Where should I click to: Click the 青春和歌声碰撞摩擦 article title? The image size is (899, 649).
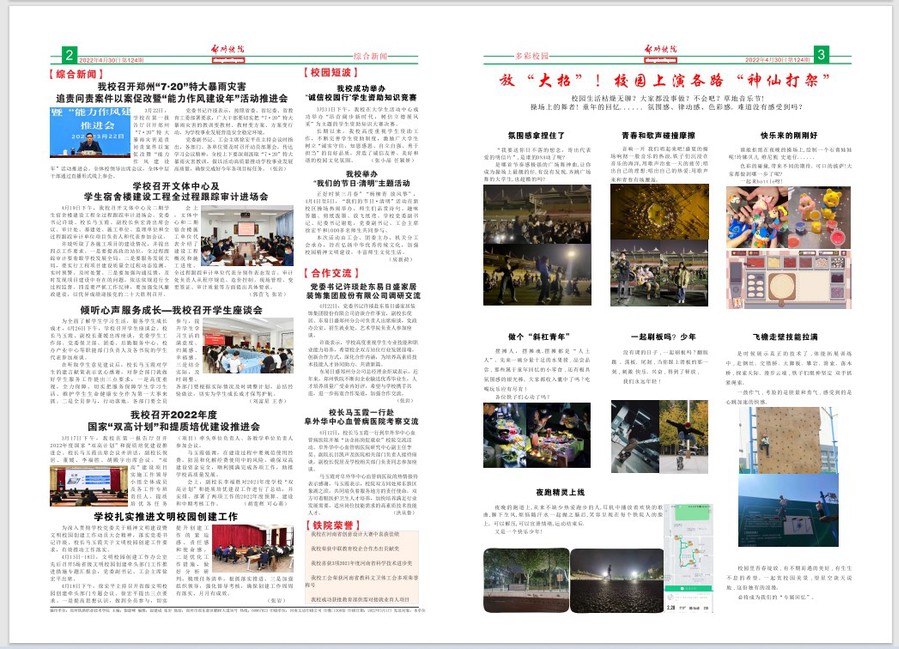659,133
